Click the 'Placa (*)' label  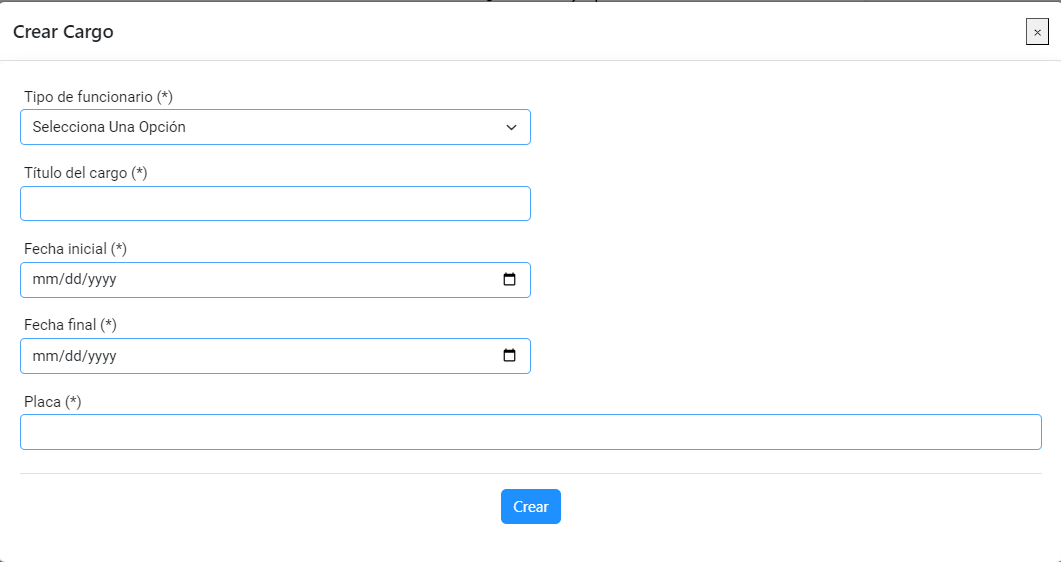click(x=52, y=402)
